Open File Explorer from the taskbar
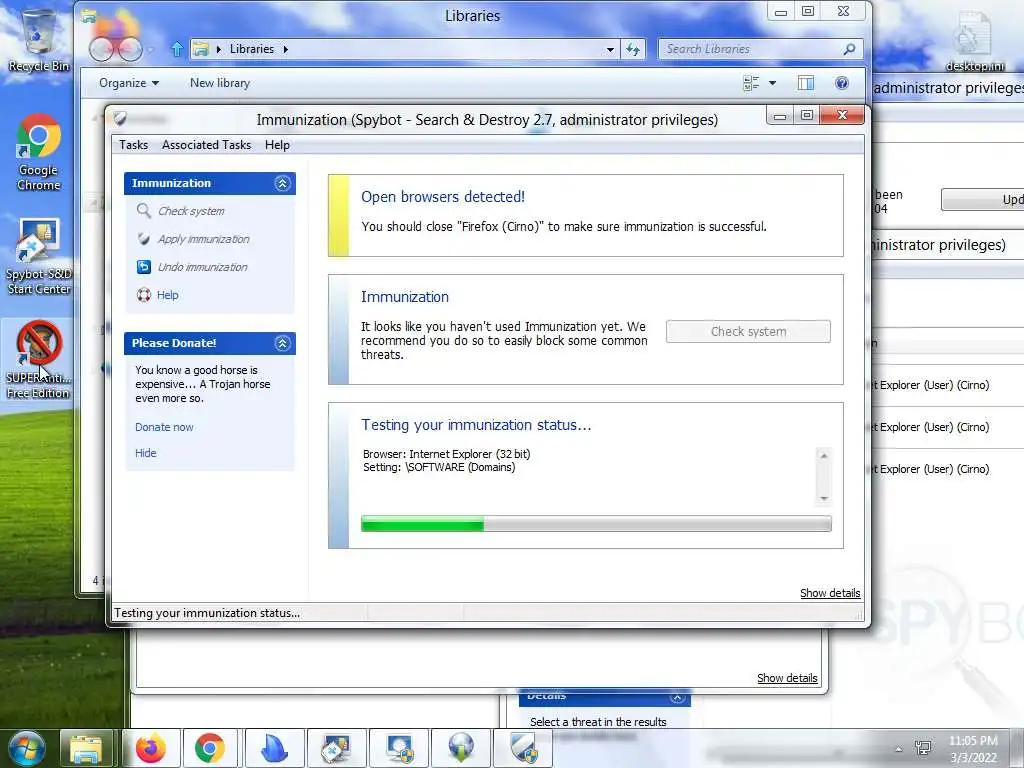Image resolution: width=1024 pixels, height=768 pixels. pos(86,748)
